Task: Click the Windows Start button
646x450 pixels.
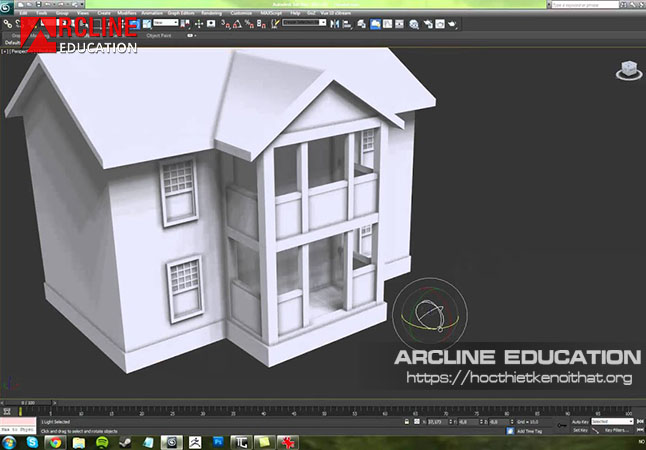Action: (x=9, y=441)
